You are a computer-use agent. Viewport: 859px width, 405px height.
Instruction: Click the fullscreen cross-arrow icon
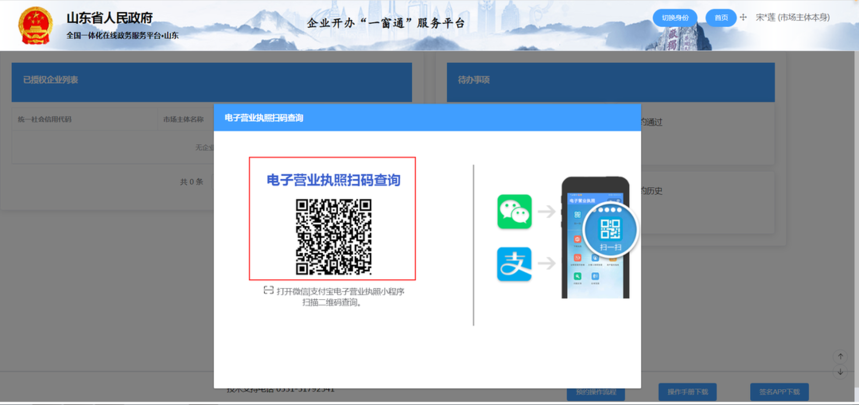(x=743, y=18)
